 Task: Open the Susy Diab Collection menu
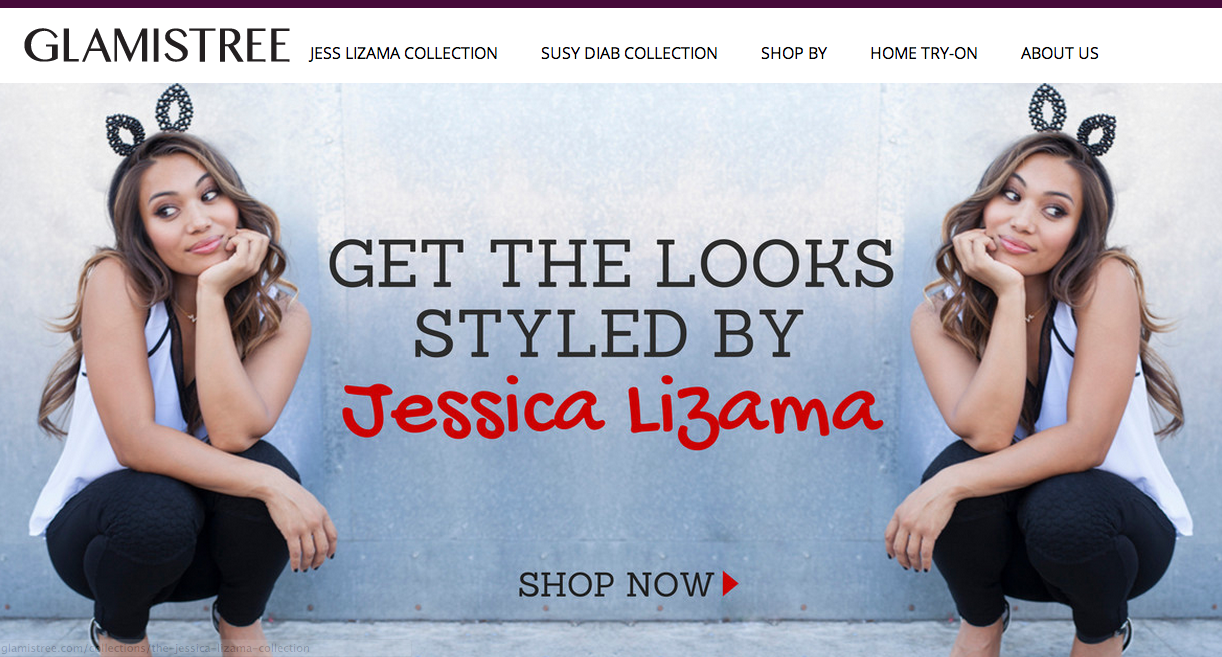pos(629,53)
